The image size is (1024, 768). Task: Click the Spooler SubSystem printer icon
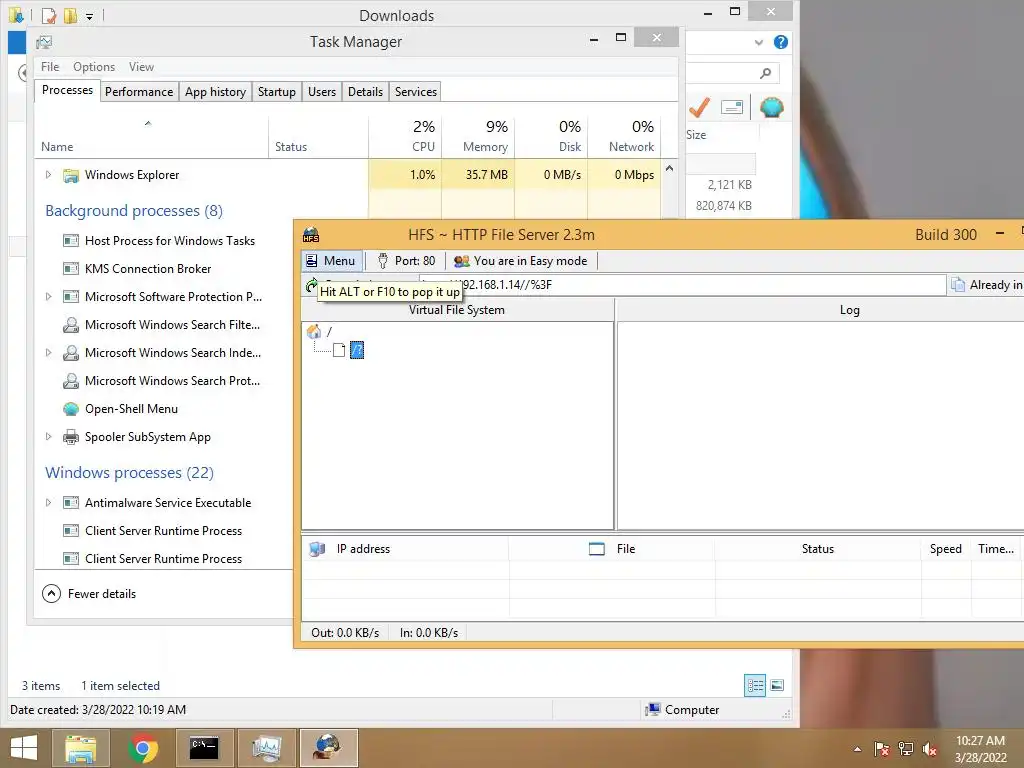tap(71, 437)
